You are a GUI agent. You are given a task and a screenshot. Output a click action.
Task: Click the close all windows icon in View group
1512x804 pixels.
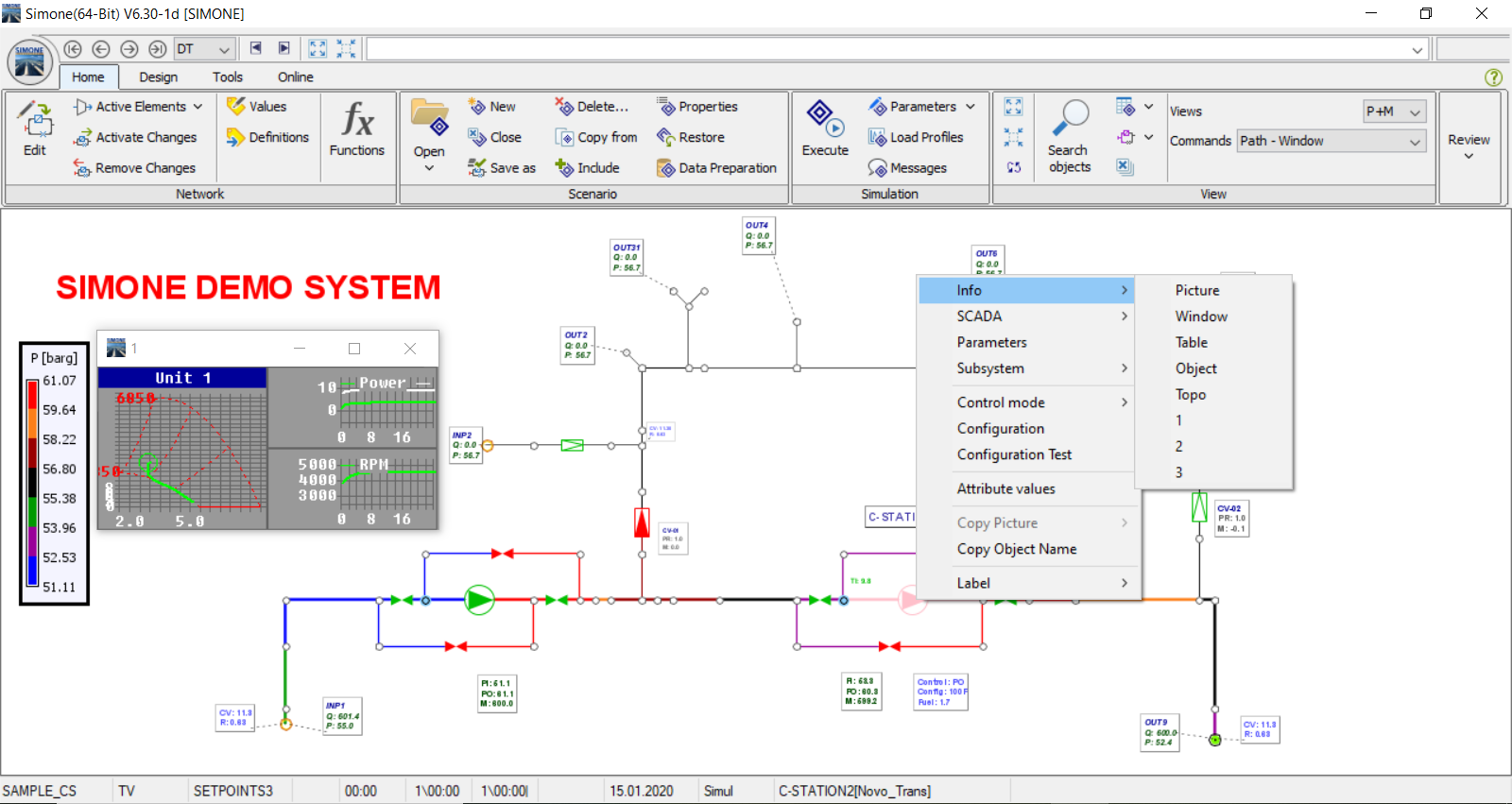pos(1124,166)
